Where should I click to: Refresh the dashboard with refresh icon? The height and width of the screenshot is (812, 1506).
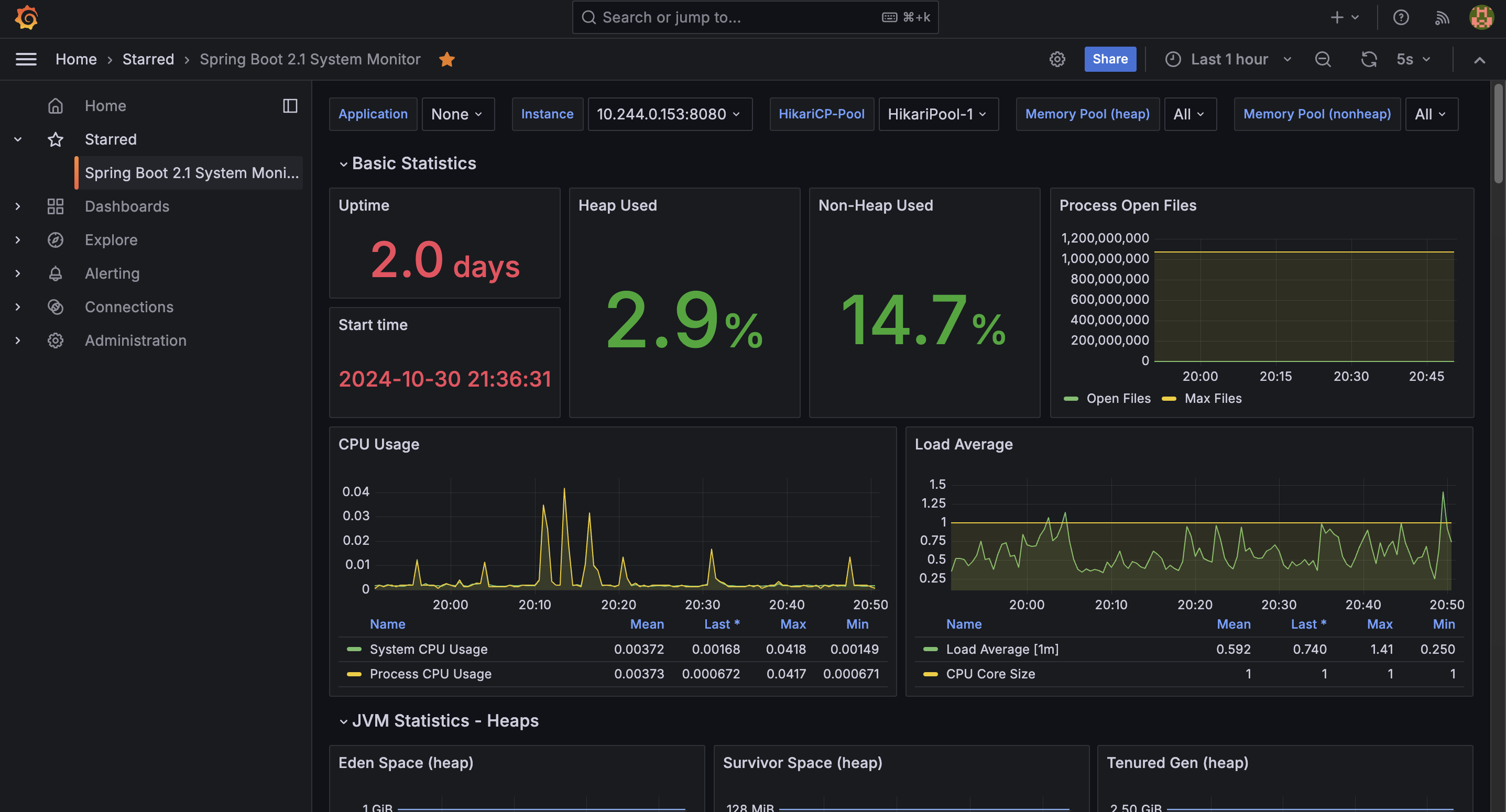click(x=1369, y=59)
